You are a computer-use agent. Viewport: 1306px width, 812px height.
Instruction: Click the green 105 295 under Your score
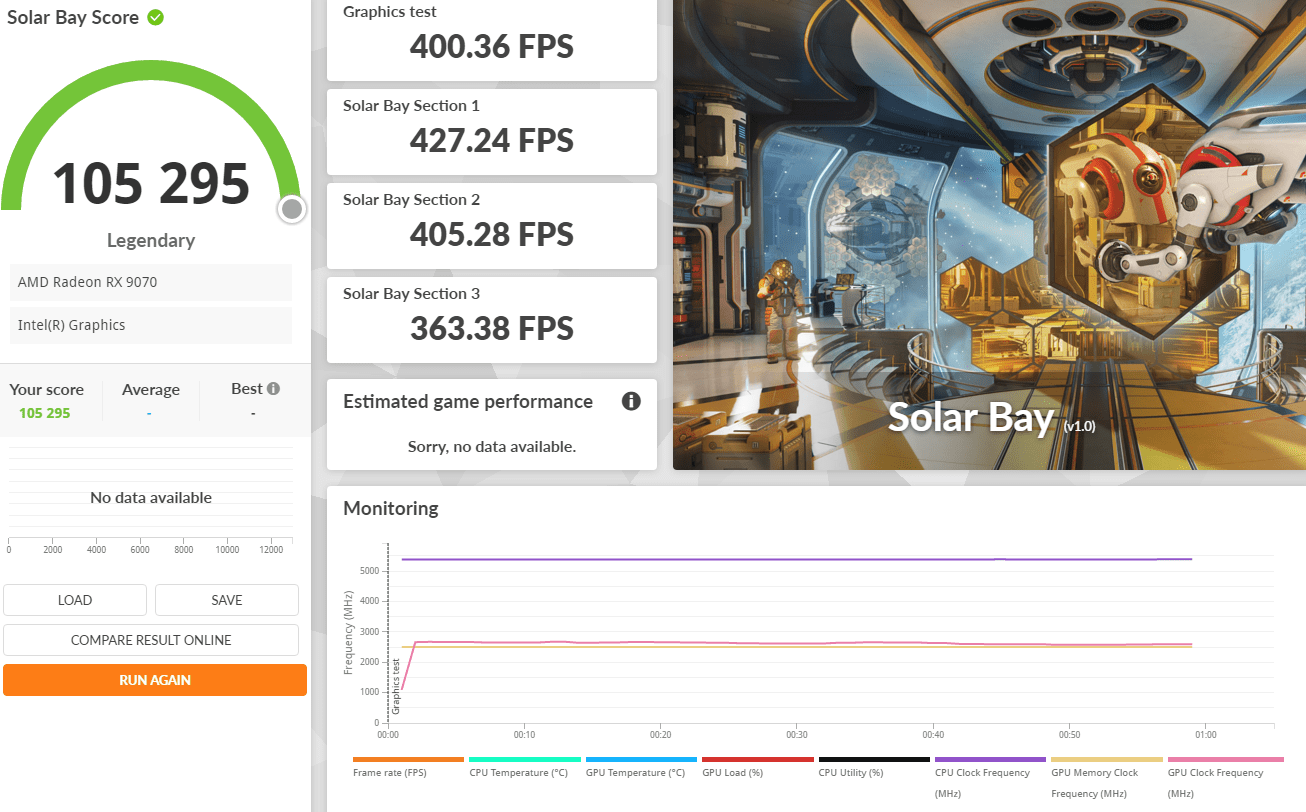[x=45, y=413]
